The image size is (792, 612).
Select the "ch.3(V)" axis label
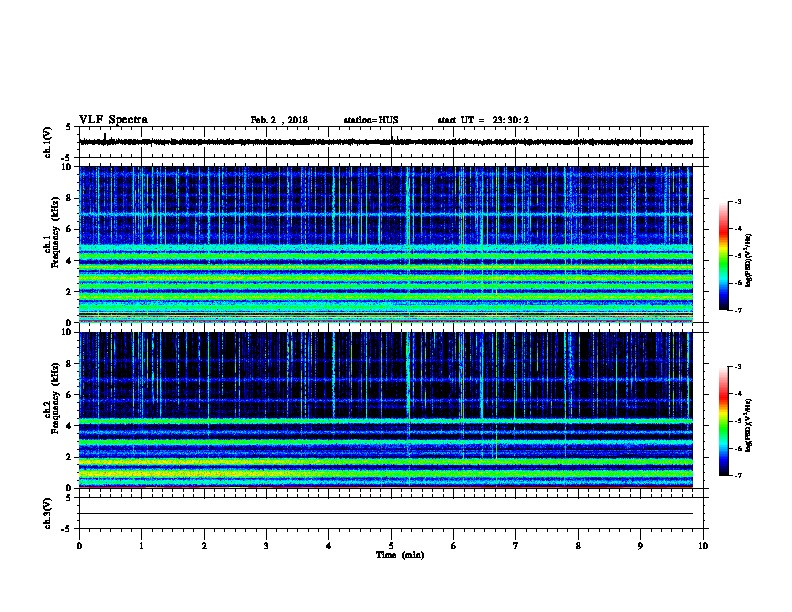pos(48,513)
